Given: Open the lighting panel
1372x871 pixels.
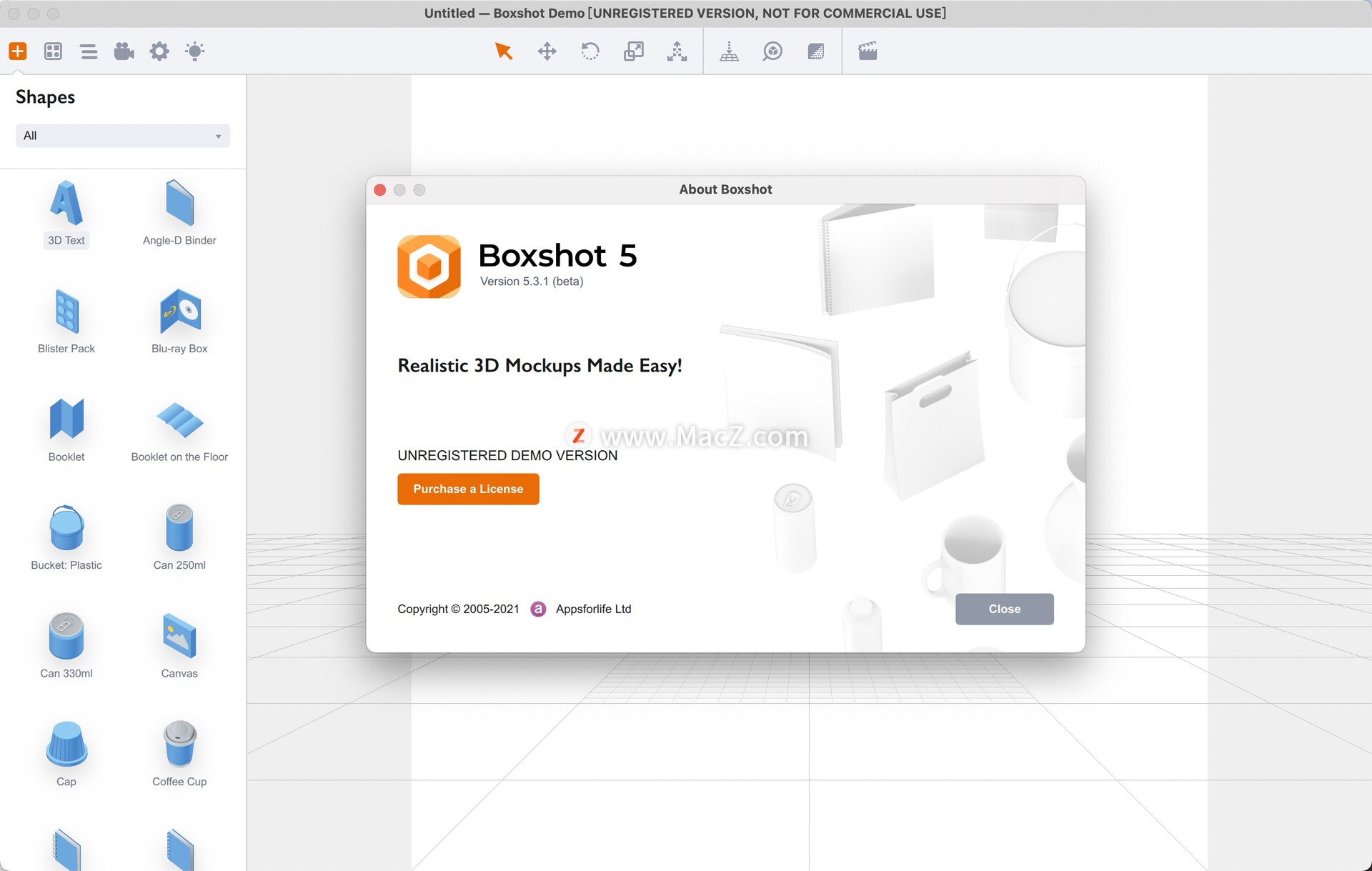Looking at the screenshot, I should (194, 51).
